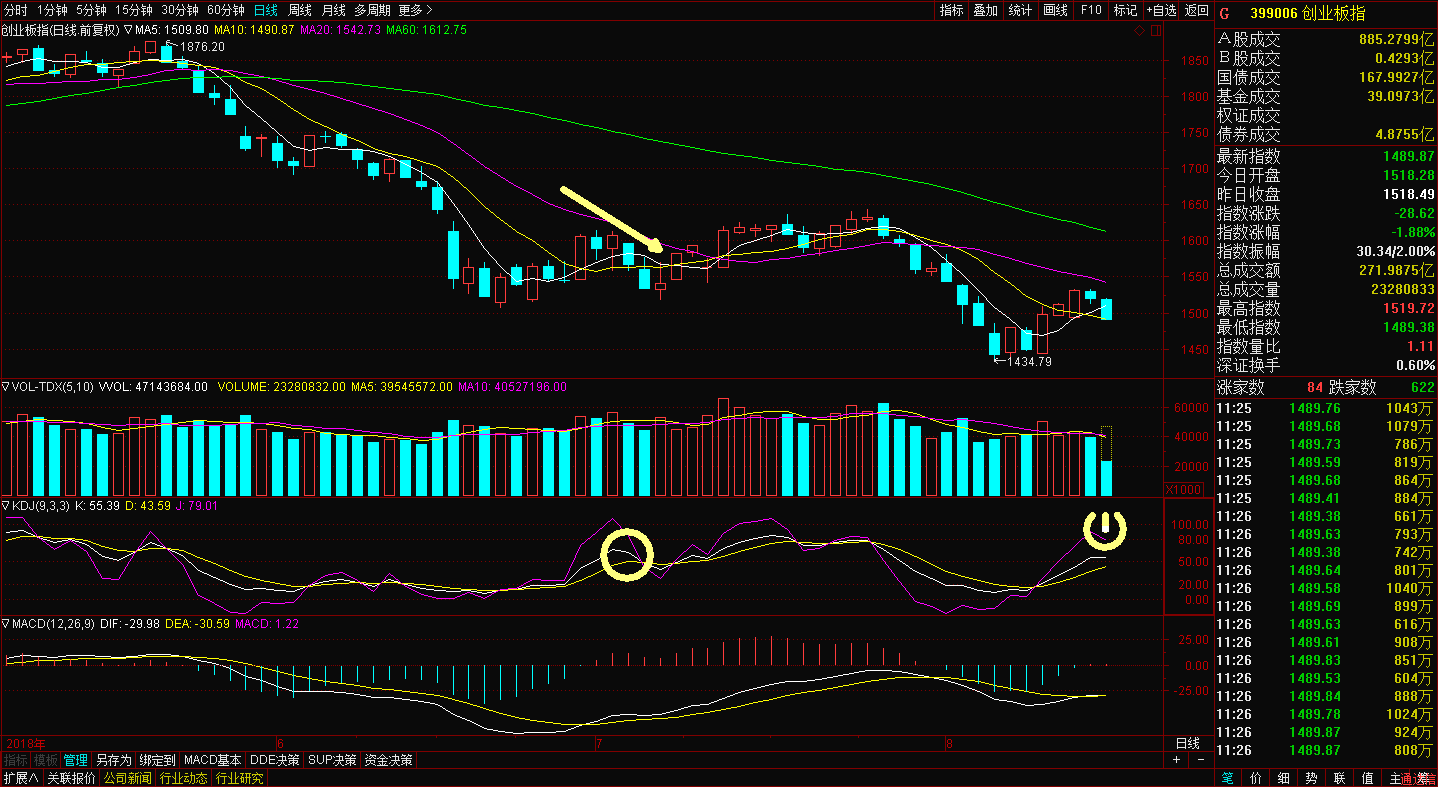The image size is (1438, 787).
Task: Open the 多周期 view
Action: click(372, 10)
